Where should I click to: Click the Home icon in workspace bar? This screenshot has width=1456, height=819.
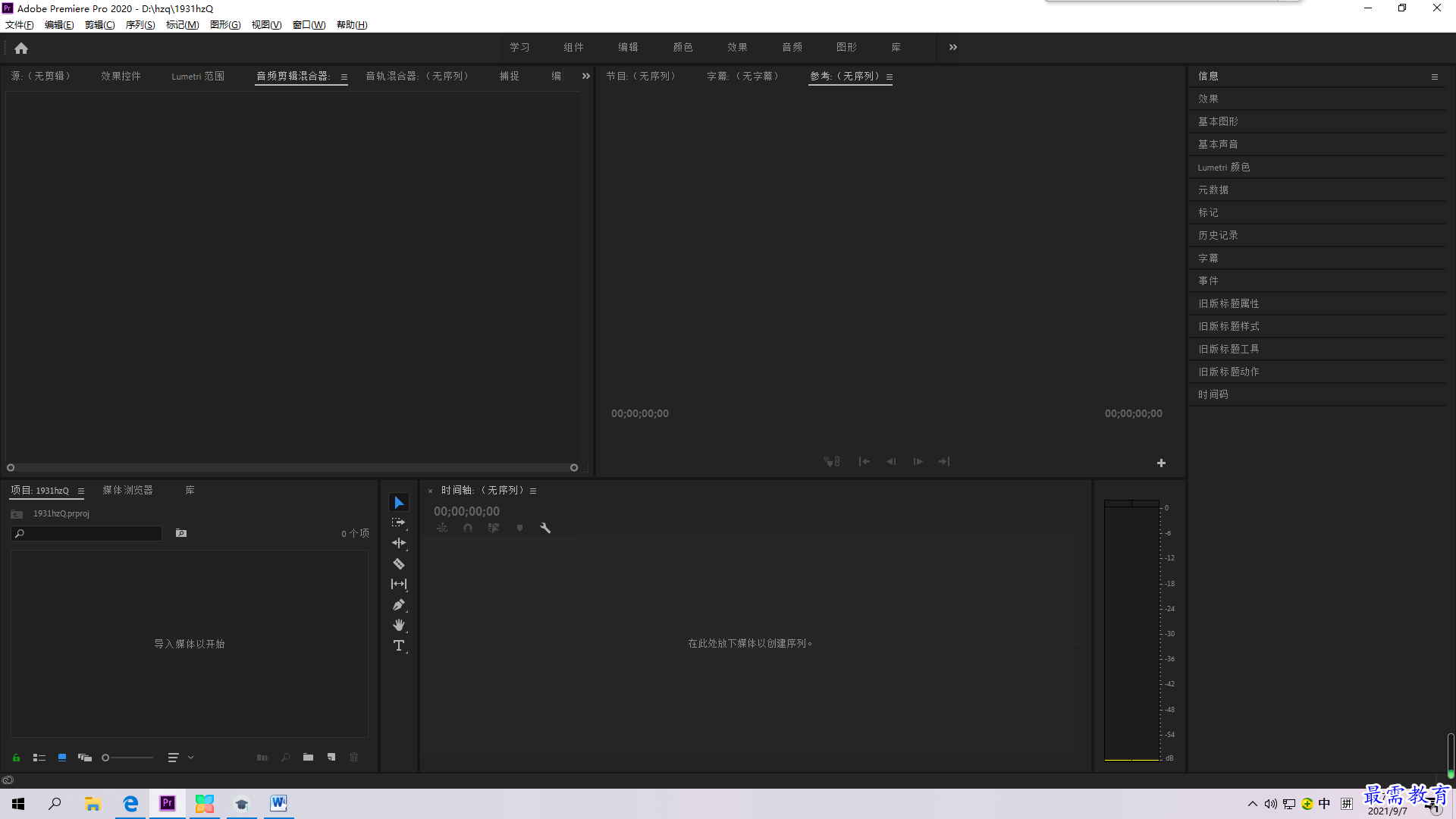(21, 49)
